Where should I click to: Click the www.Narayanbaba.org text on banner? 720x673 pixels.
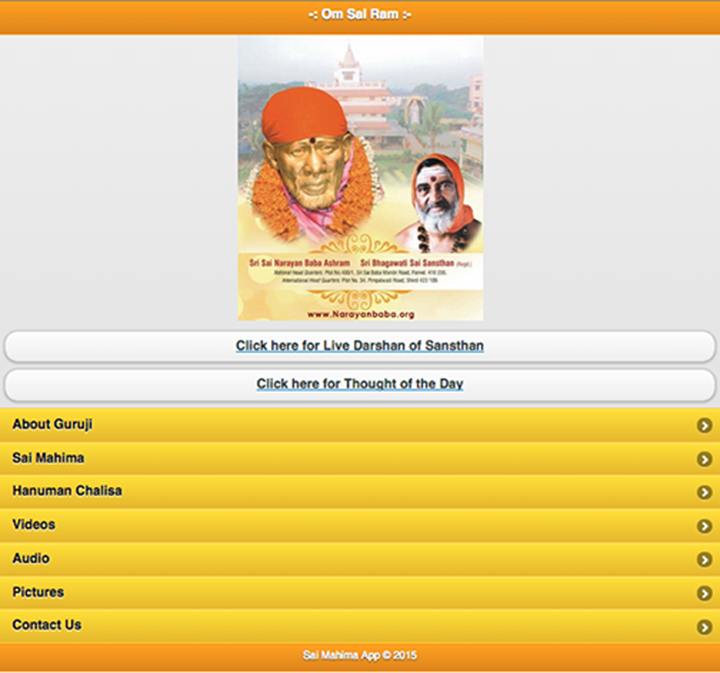(360, 314)
